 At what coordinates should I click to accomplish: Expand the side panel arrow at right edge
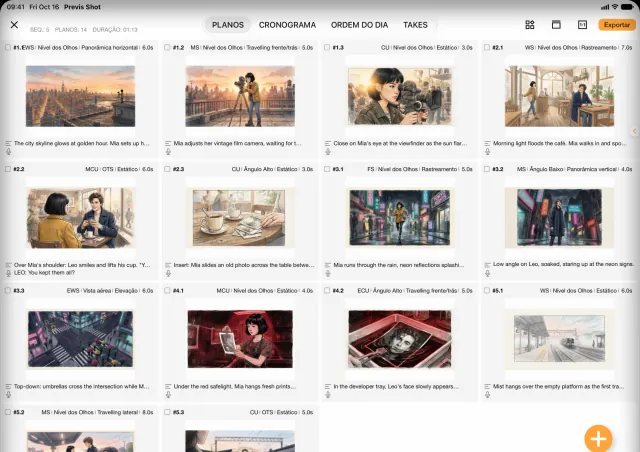634,131
